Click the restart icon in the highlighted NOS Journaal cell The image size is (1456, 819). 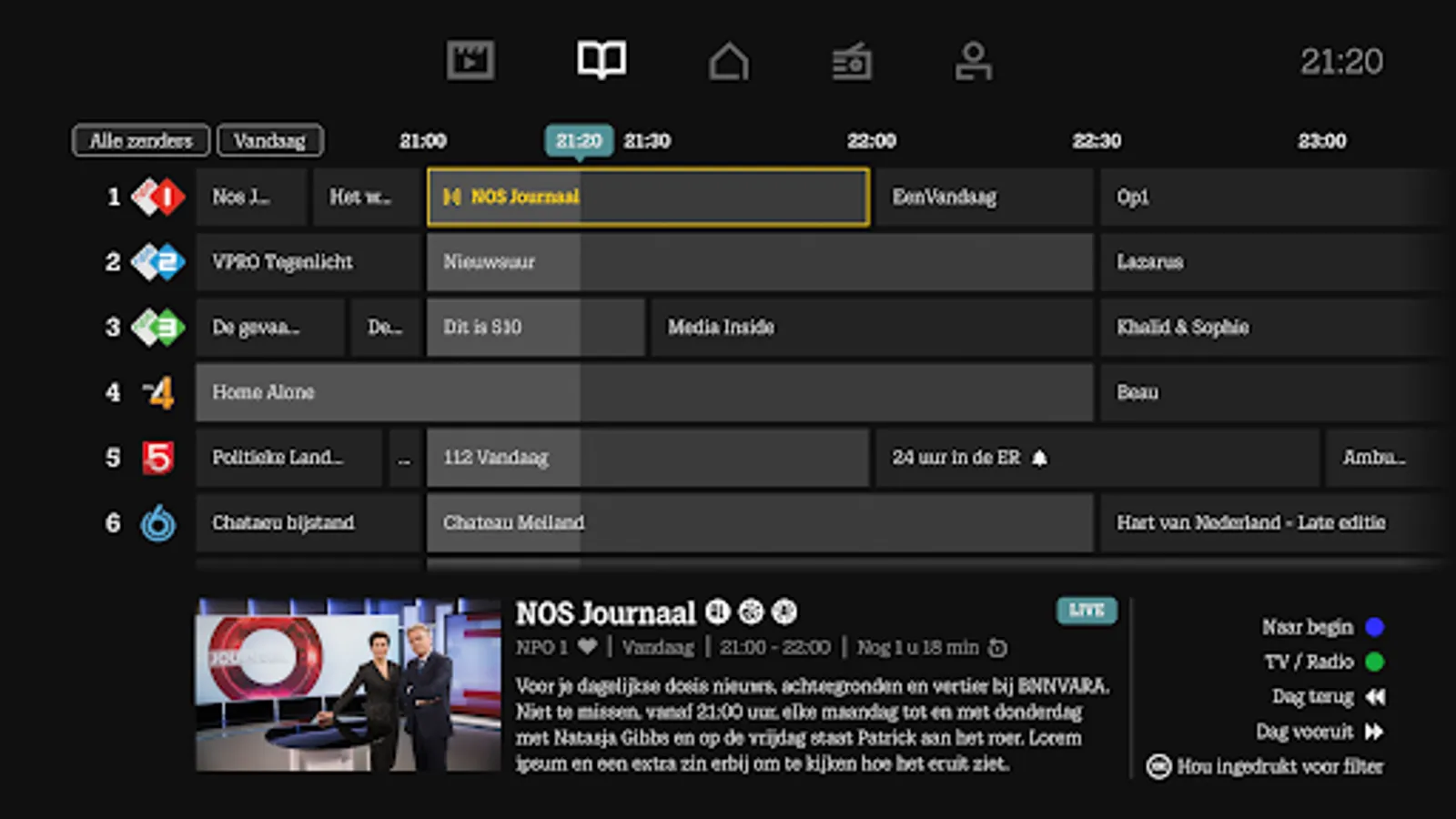[x=451, y=197]
